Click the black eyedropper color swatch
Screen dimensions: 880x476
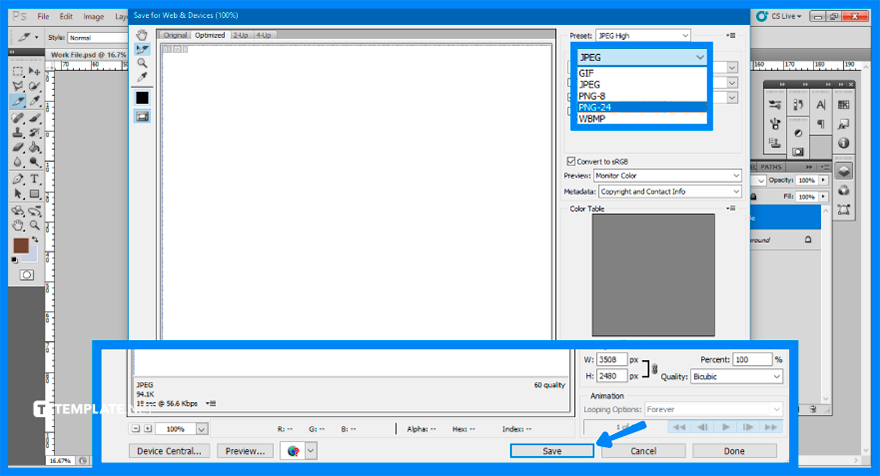[x=142, y=97]
